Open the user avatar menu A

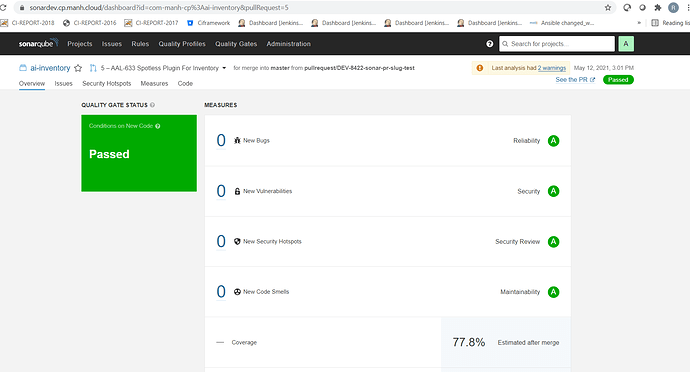pyautogui.click(x=626, y=44)
